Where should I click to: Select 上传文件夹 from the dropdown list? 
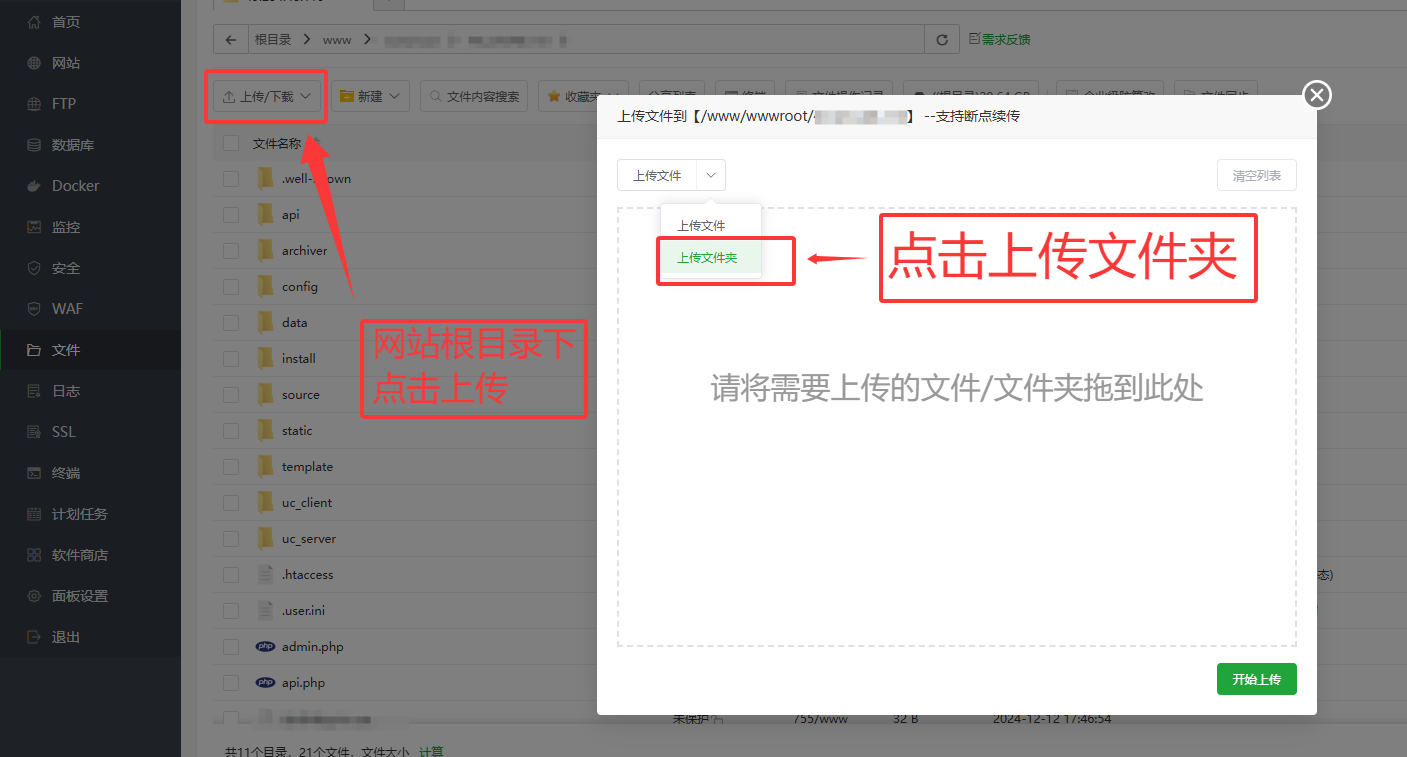point(708,258)
